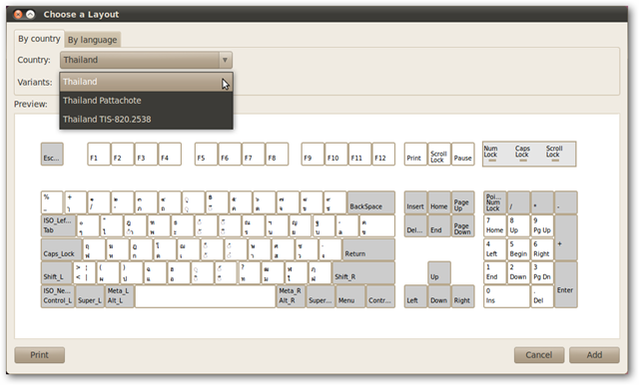Click the Page Down key in preview
This screenshot has height=385, width=639.
[463, 226]
